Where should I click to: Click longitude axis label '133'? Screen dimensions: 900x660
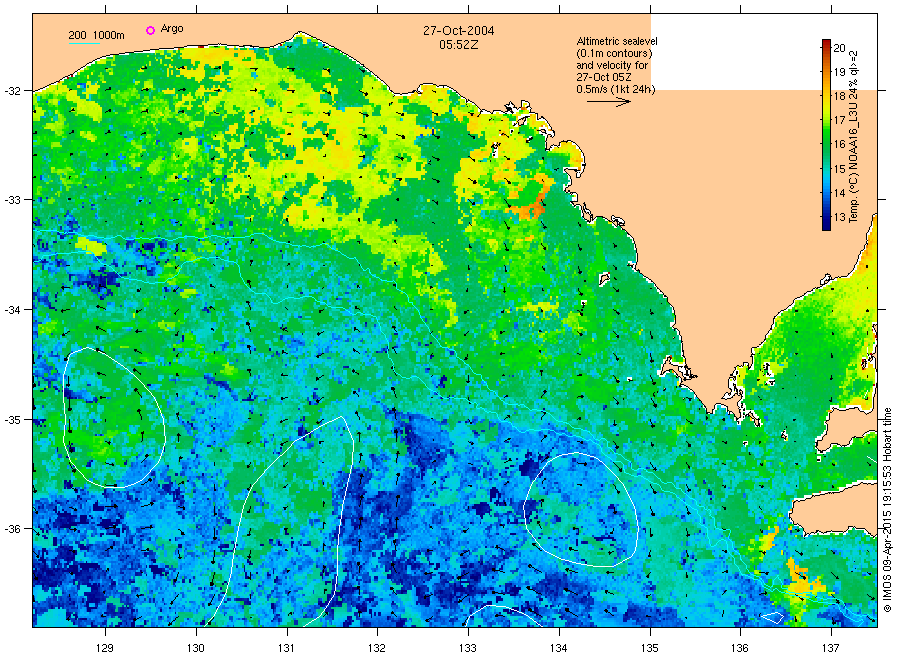(x=468, y=648)
